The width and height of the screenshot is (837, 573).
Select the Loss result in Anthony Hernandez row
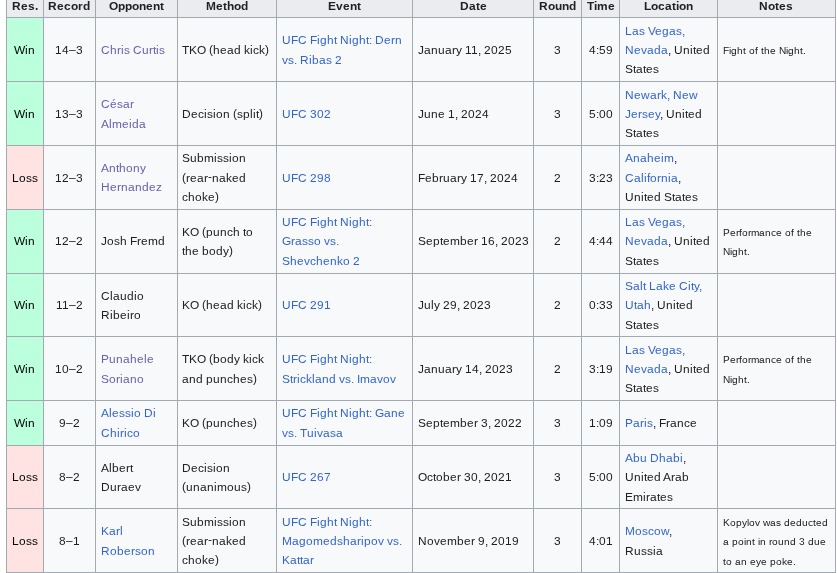click(x=25, y=178)
